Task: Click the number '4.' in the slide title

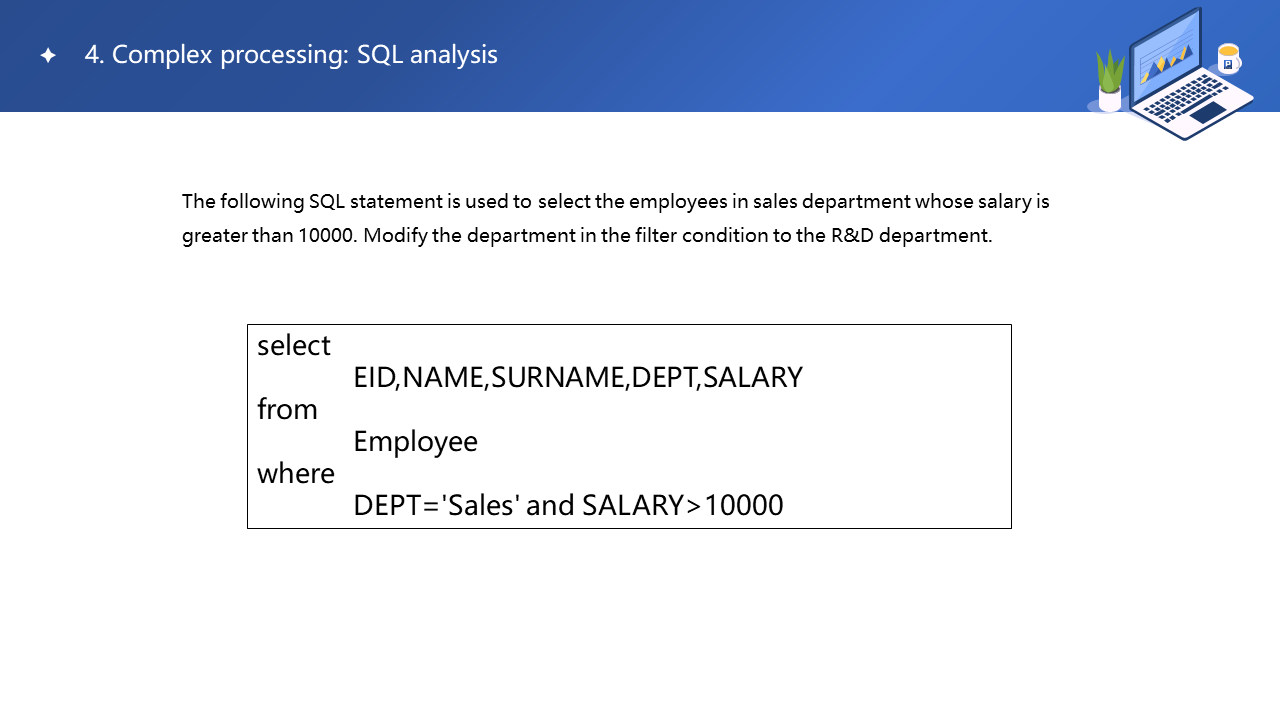Action: click(94, 55)
